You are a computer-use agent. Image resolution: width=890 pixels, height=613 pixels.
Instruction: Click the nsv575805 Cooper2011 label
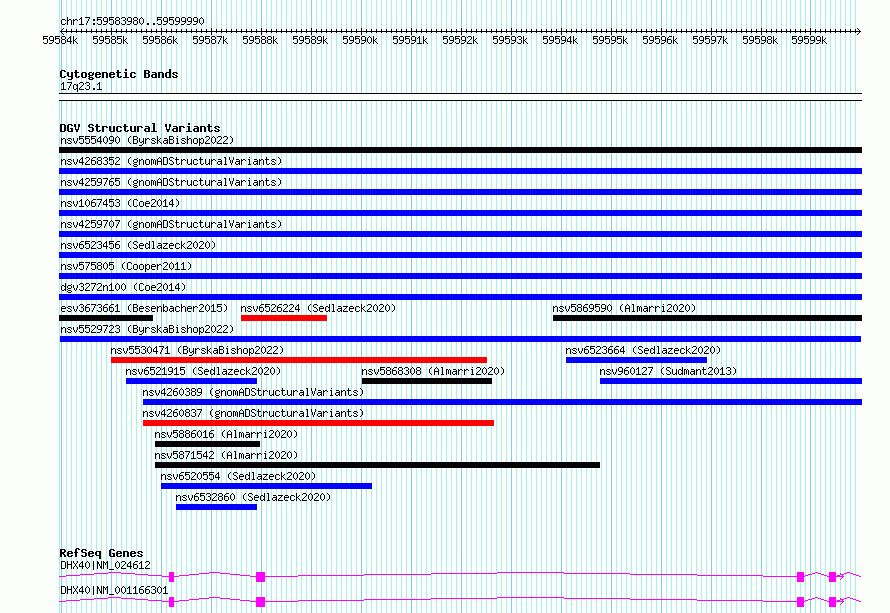126,266
